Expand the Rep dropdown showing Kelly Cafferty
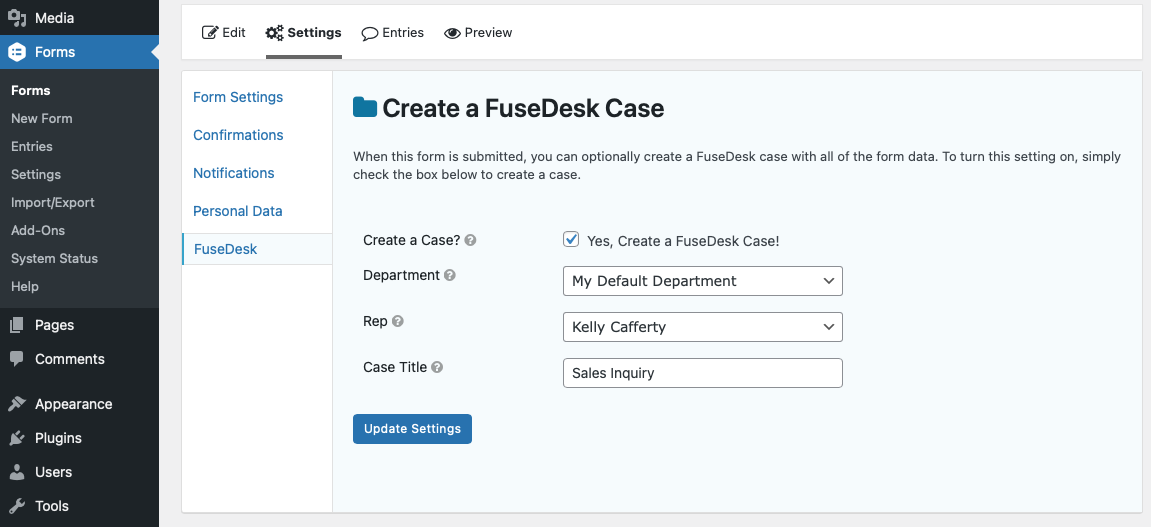This screenshot has width=1151, height=527. (x=702, y=327)
